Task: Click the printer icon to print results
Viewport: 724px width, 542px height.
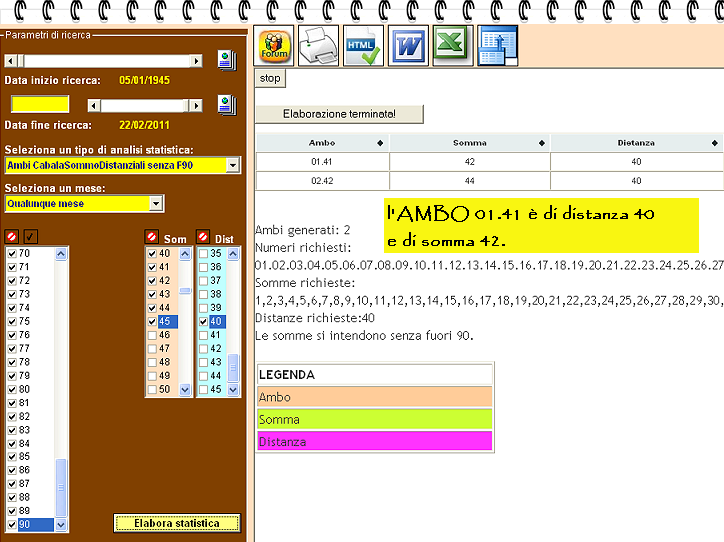Action: click(319, 46)
